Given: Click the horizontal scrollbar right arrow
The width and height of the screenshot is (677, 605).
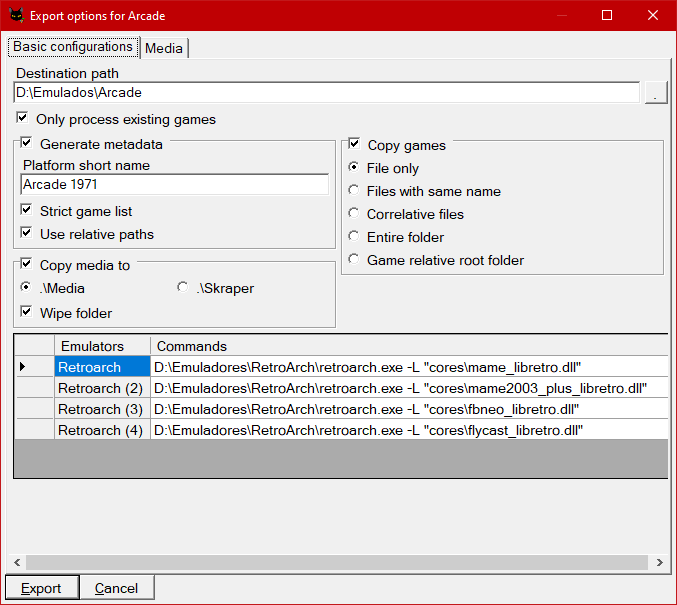Looking at the screenshot, I should coord(659,562).
